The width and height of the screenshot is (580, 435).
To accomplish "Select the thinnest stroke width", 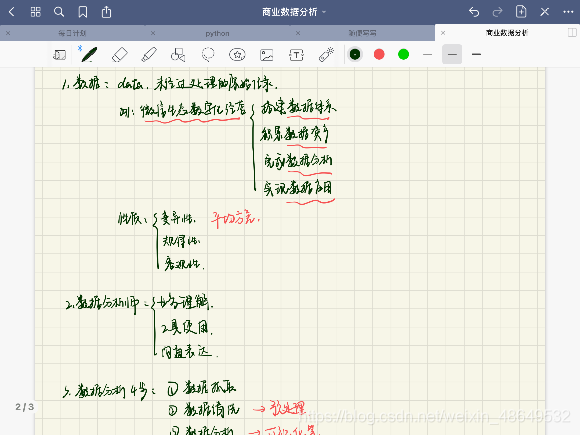I will click(x=428, y=54).
